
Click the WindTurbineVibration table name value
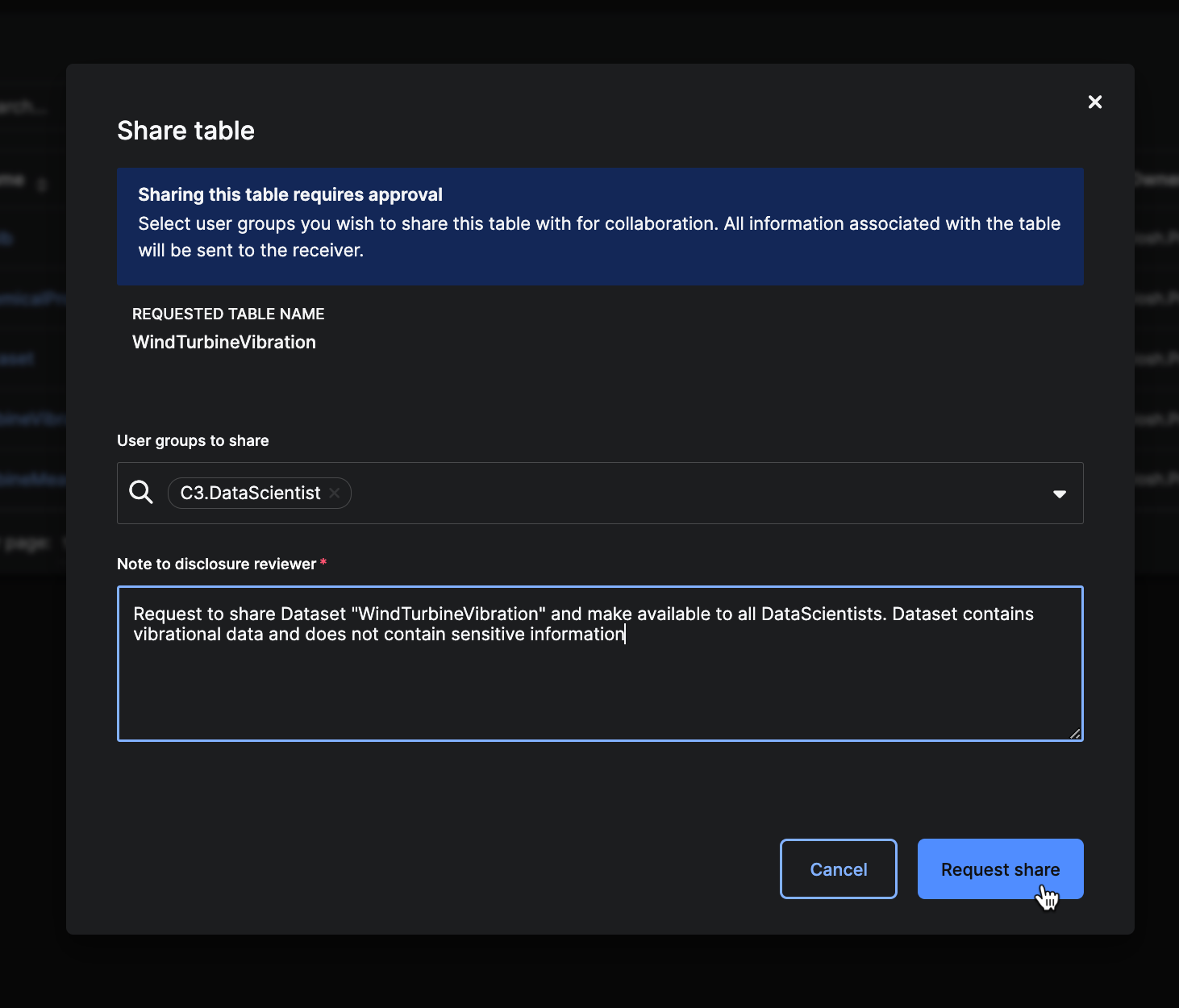223,342
